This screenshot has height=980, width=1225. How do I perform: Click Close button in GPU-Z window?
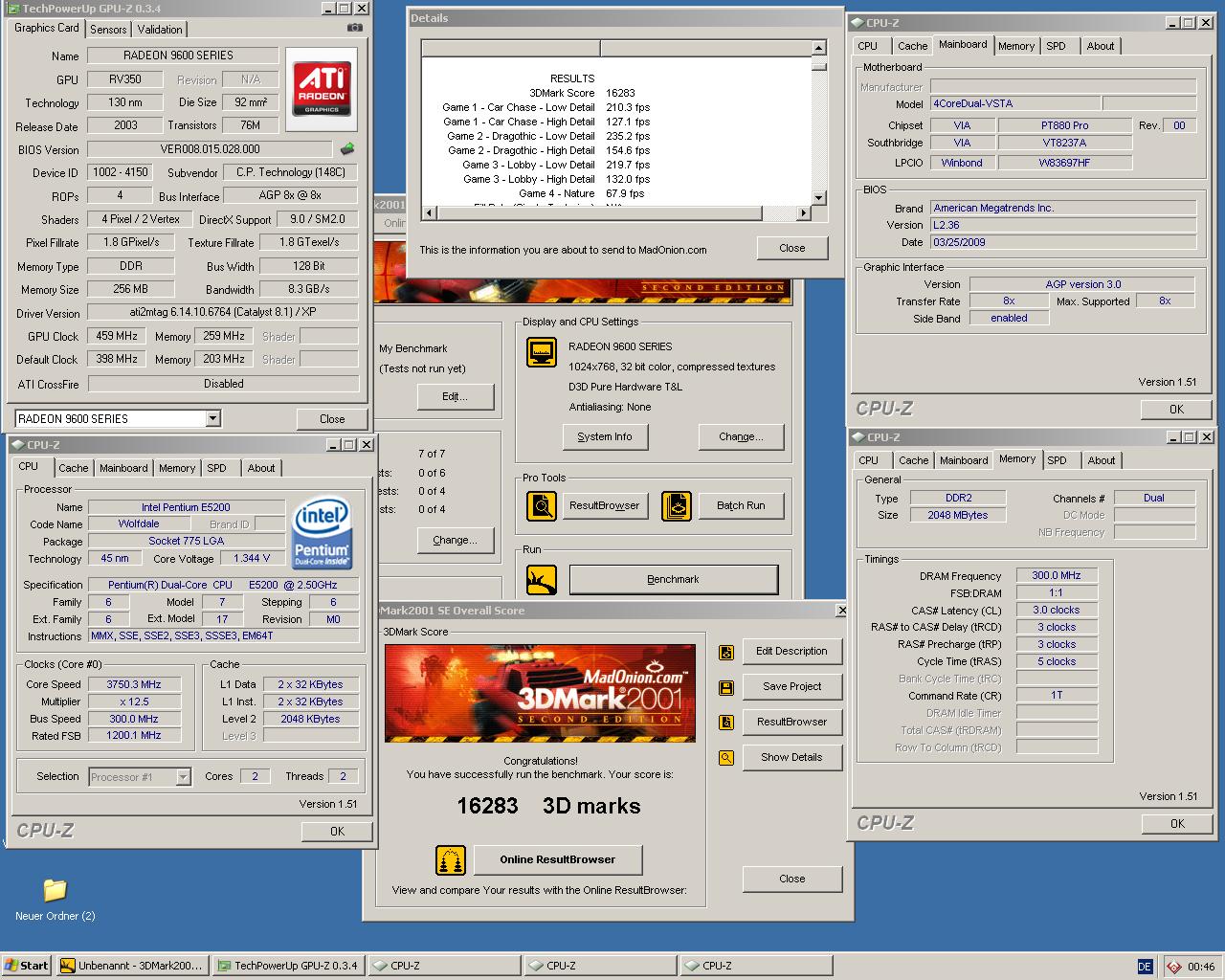(332, 418)
